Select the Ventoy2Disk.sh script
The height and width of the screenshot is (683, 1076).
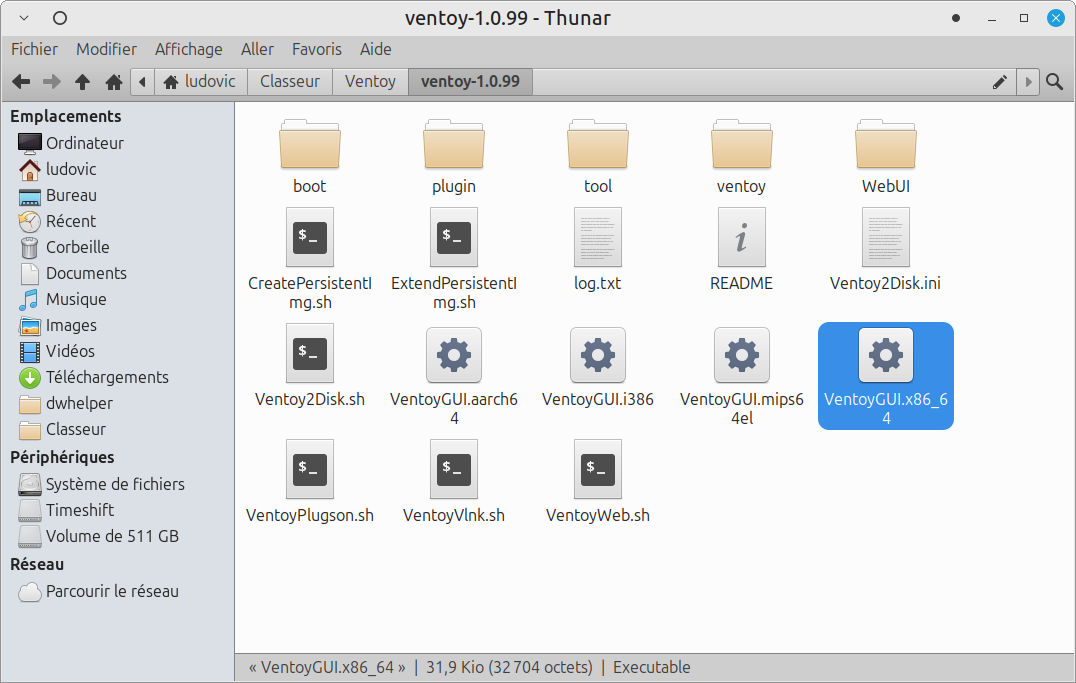(309, 365)
